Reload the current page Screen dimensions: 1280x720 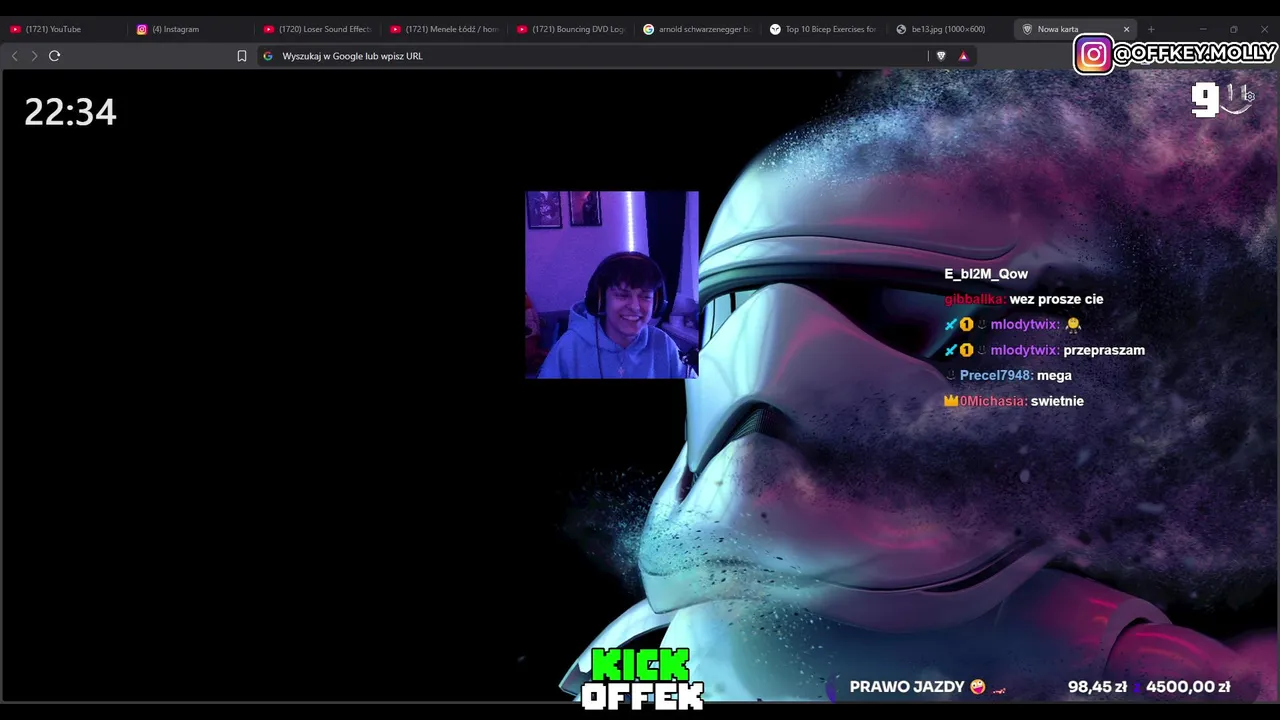coord(55,56)
